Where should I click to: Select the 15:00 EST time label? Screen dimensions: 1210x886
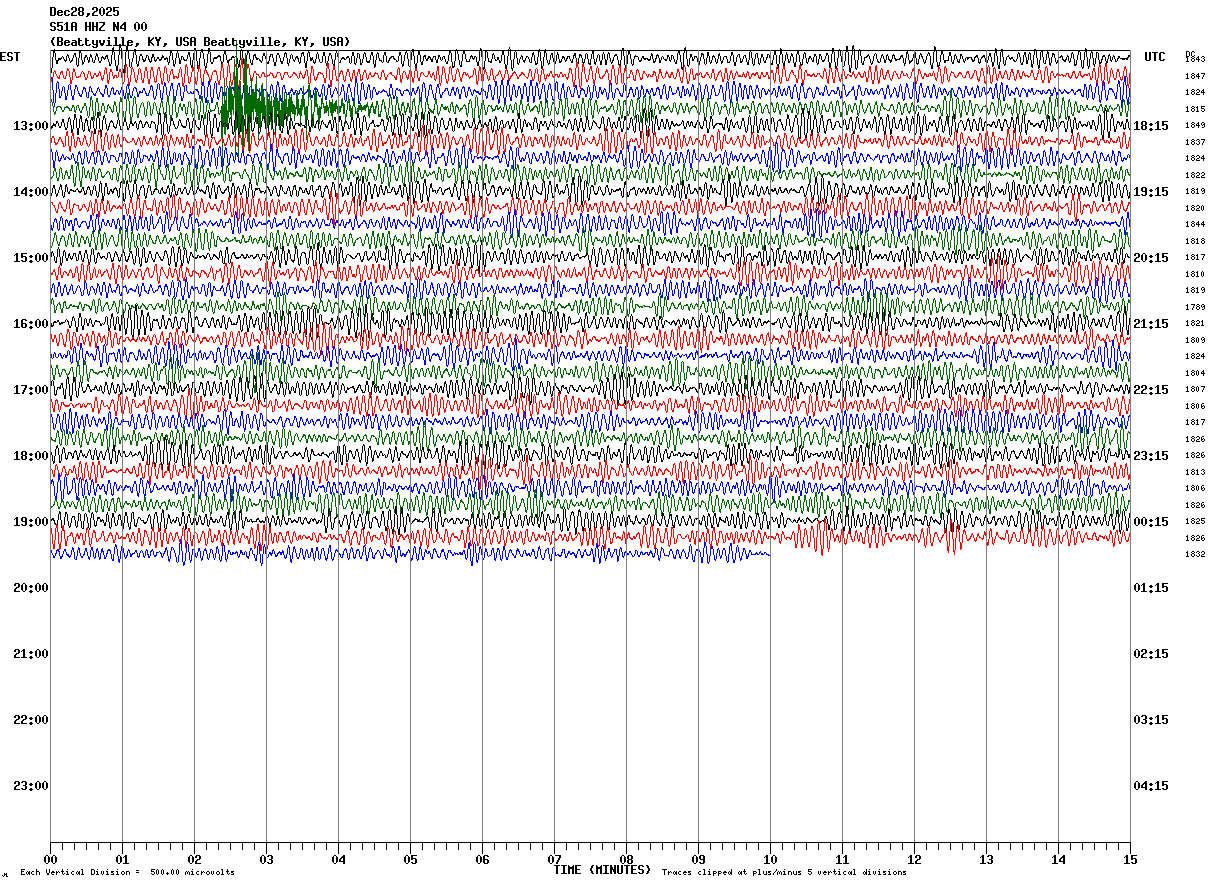pyautogui.click(x=31, y=257)
